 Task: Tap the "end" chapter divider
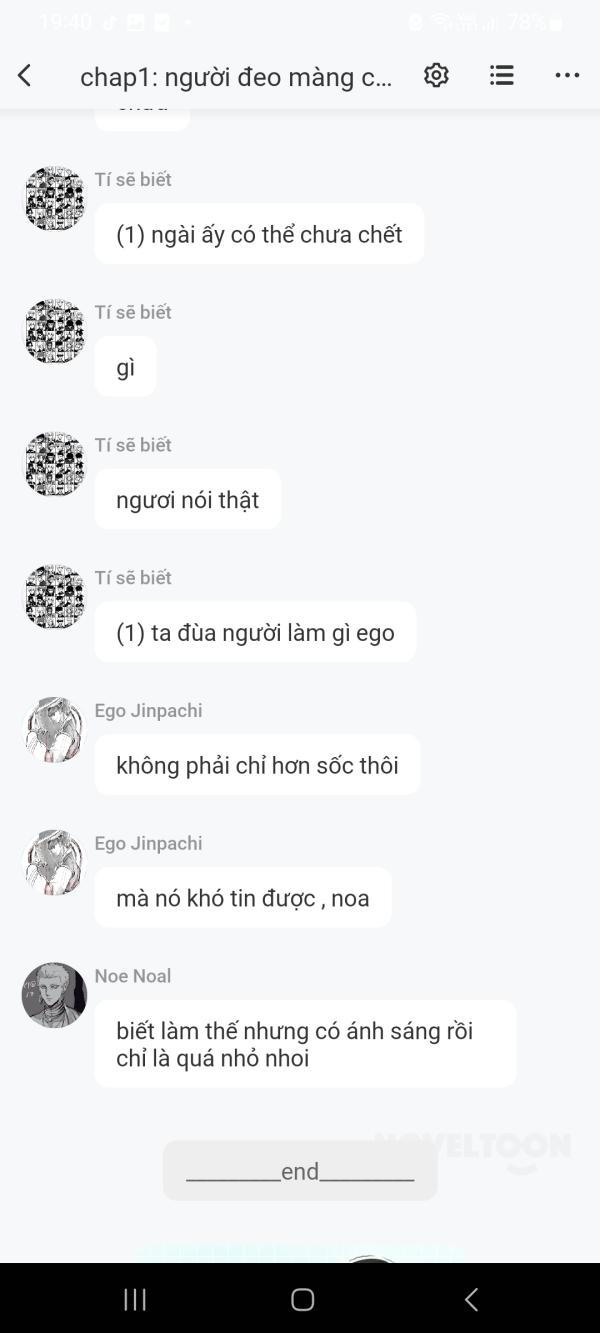click(x=300, y=1171)
